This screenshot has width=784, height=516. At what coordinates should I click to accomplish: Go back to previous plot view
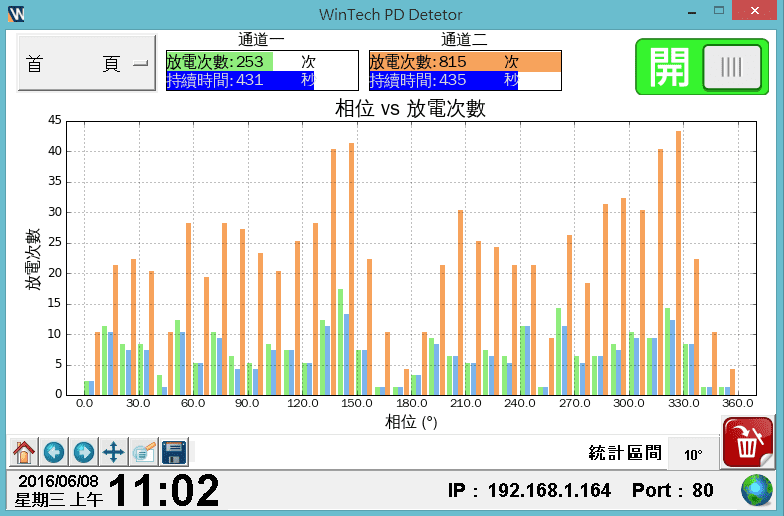pos(53,452)
